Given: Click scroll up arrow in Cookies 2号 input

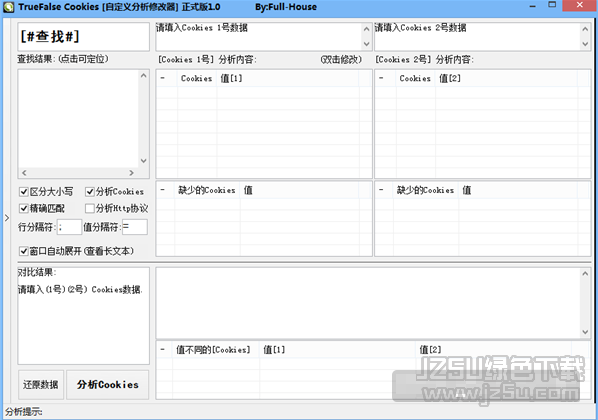Looking at the screenshot, I should (585, 29).
